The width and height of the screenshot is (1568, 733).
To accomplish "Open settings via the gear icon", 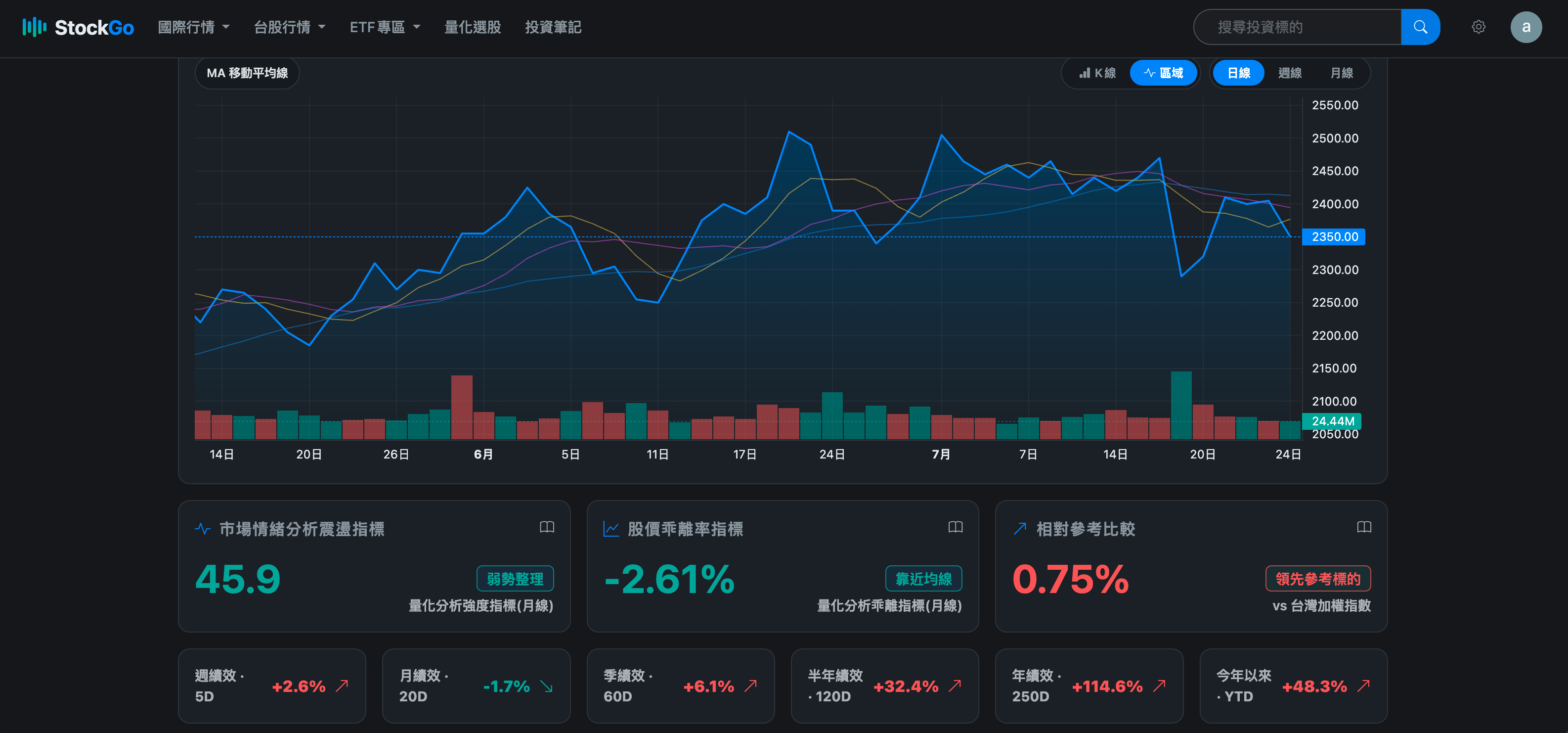I will [x=1479, y=27].
